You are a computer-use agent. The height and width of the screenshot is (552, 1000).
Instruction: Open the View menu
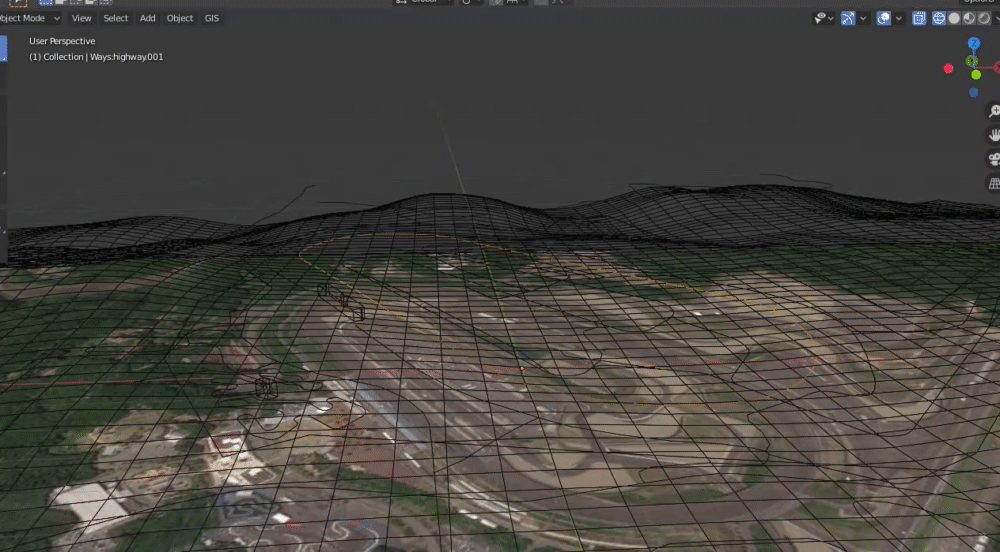coord(81,18)
